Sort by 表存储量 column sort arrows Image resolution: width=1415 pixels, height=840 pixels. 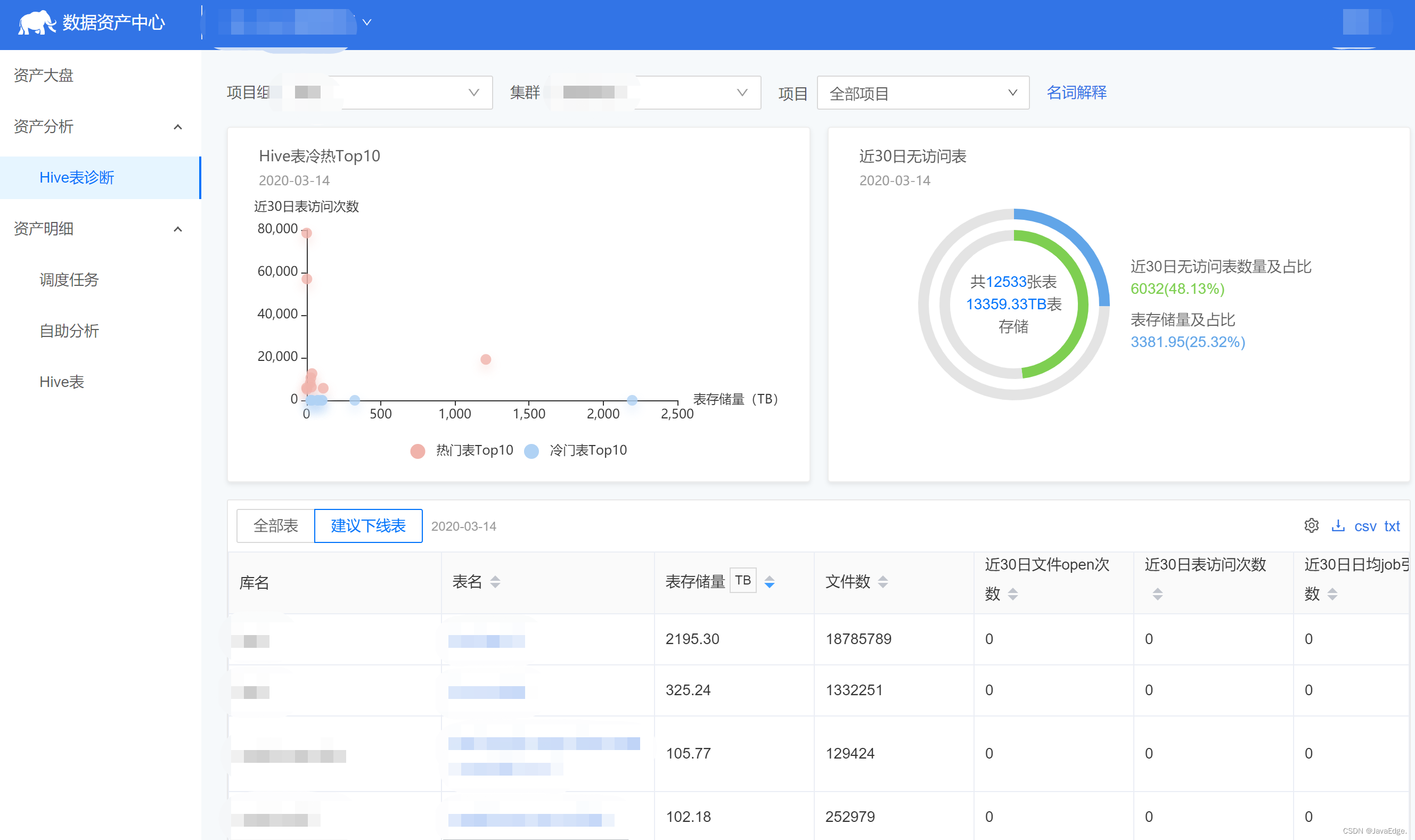[x=770, y=582]
